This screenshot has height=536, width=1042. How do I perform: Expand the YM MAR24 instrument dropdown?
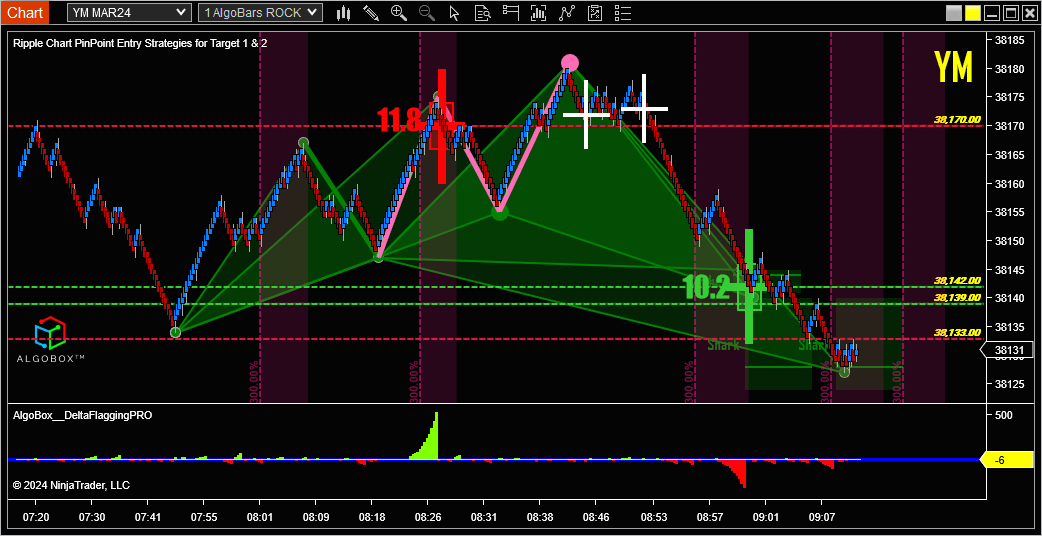[x=129, y=12]
